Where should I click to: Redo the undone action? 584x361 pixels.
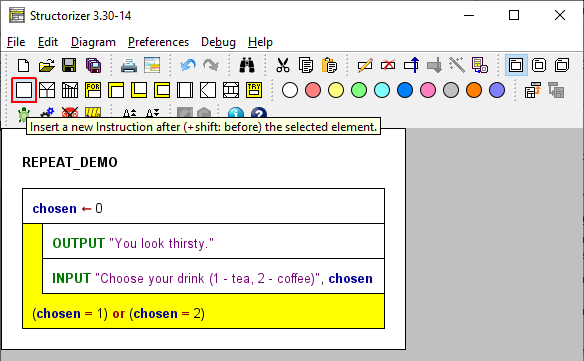click(211, 65)
